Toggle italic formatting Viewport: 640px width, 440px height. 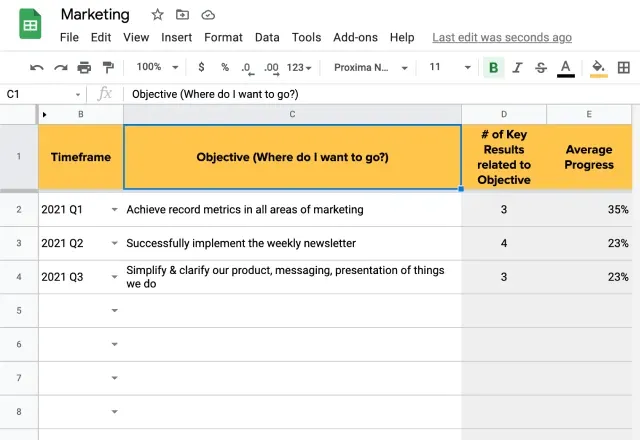coord(518,67)
